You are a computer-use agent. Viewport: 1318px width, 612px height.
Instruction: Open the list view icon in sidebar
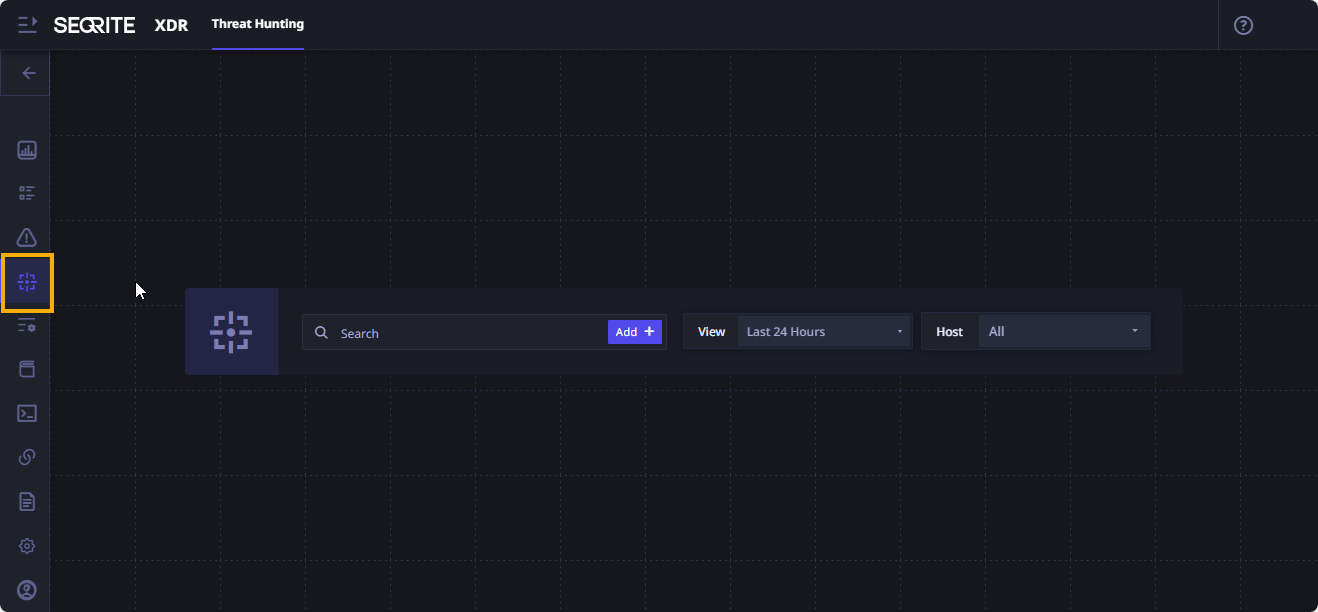(27, 193)
